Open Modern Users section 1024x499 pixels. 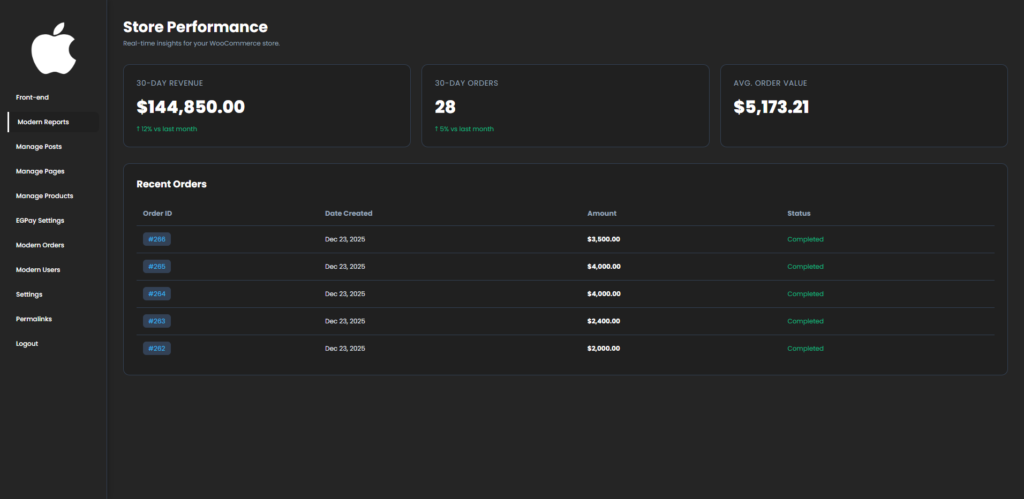pyautogui.click(x=38, y=270)
